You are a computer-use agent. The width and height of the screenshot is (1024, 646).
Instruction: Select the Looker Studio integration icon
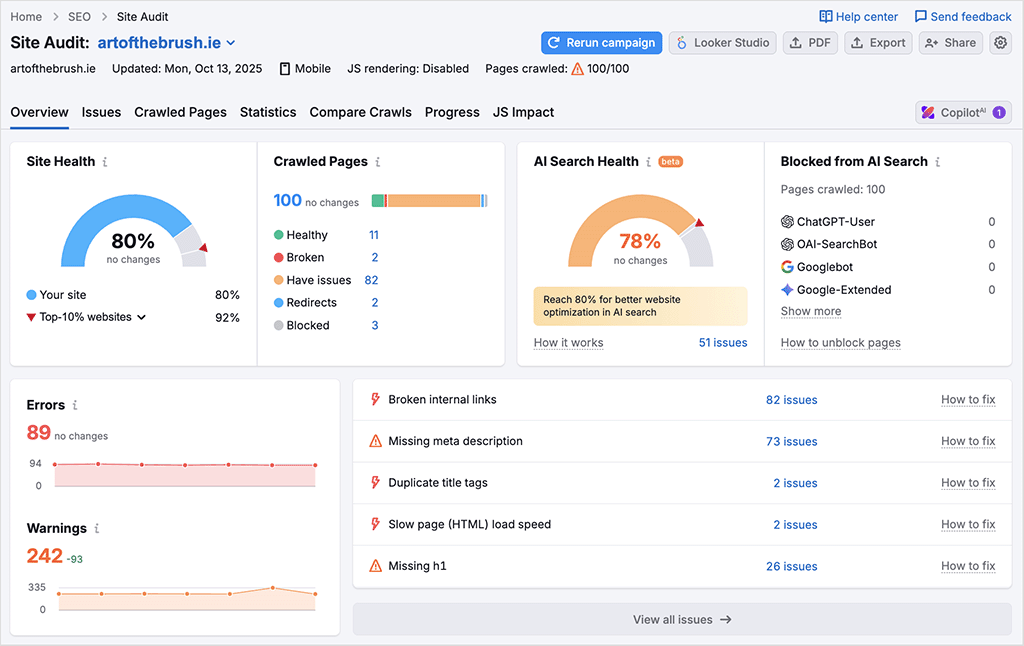680,42
